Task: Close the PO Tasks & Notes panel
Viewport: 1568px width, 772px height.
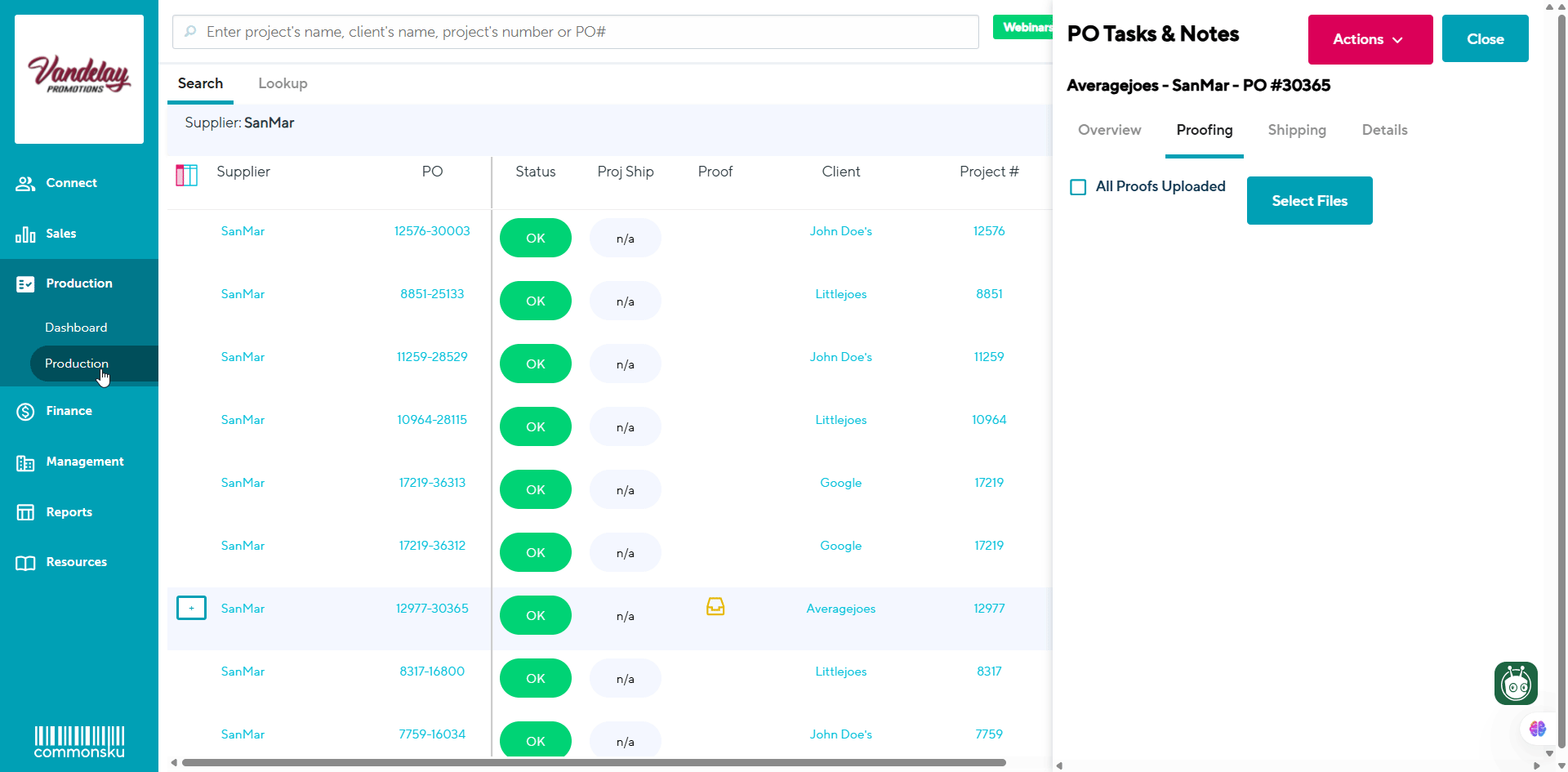Action: pyautogui.click(x=1485, y=39)
